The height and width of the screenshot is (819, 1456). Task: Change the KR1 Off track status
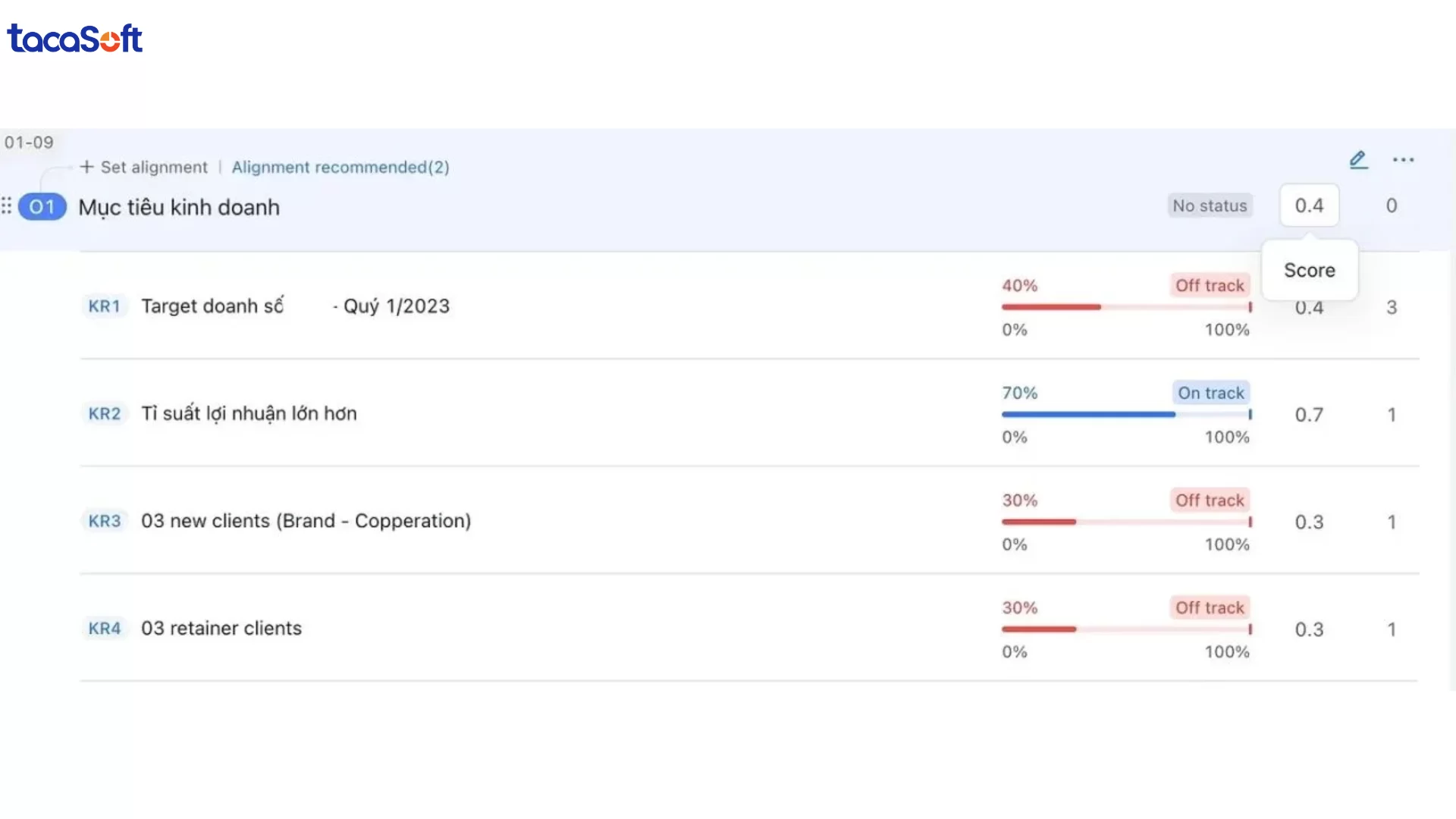[1210, 286]
